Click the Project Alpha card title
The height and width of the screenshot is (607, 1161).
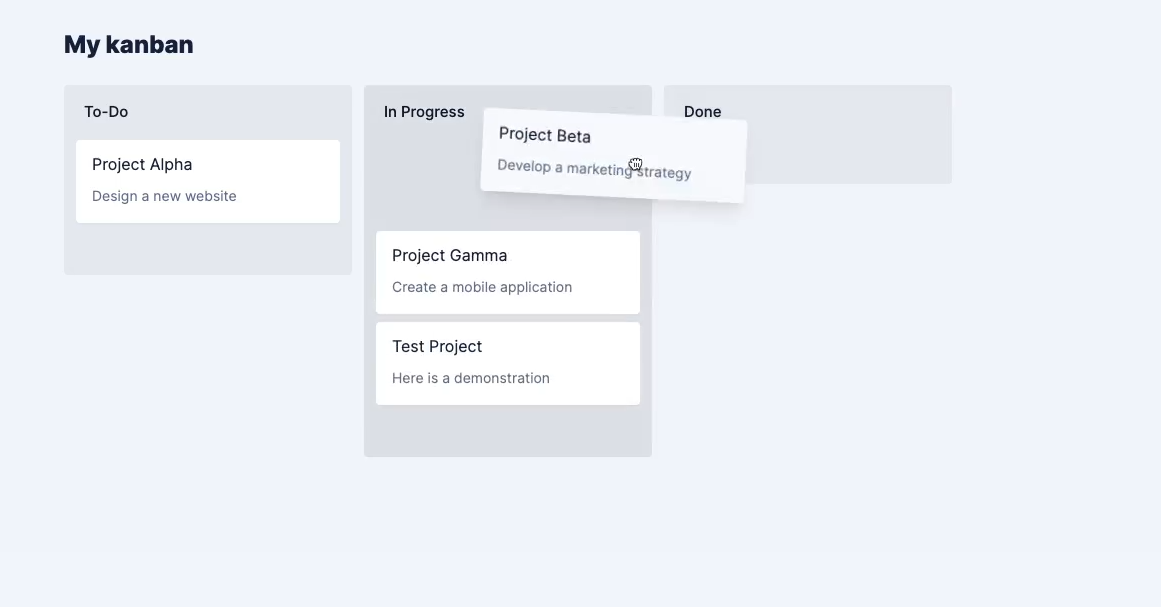click(x=142, y=164)
